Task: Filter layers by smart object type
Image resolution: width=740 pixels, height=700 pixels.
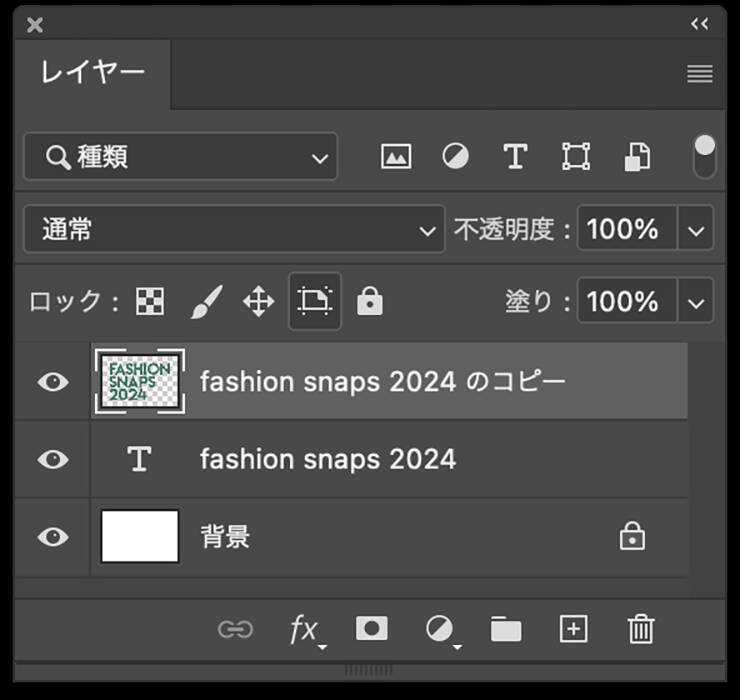Action: (637, 157)
